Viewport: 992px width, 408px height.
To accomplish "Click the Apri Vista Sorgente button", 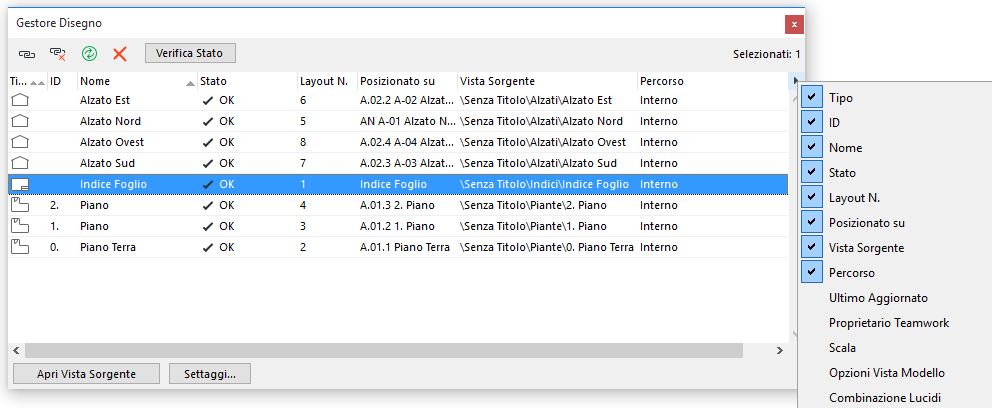I will click(x=85, y=374).
